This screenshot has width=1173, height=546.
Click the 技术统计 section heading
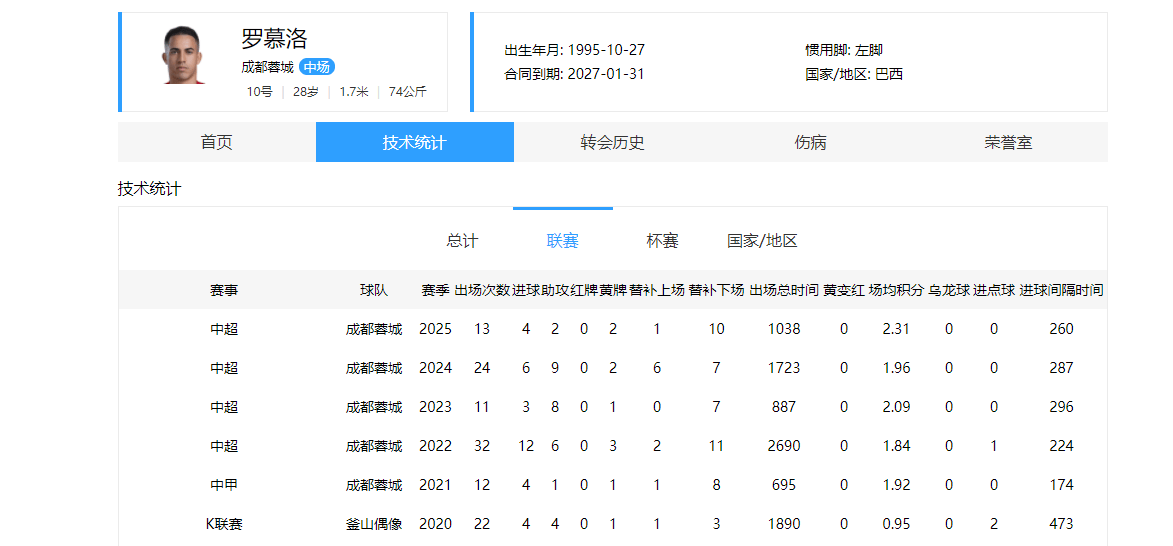149,188
